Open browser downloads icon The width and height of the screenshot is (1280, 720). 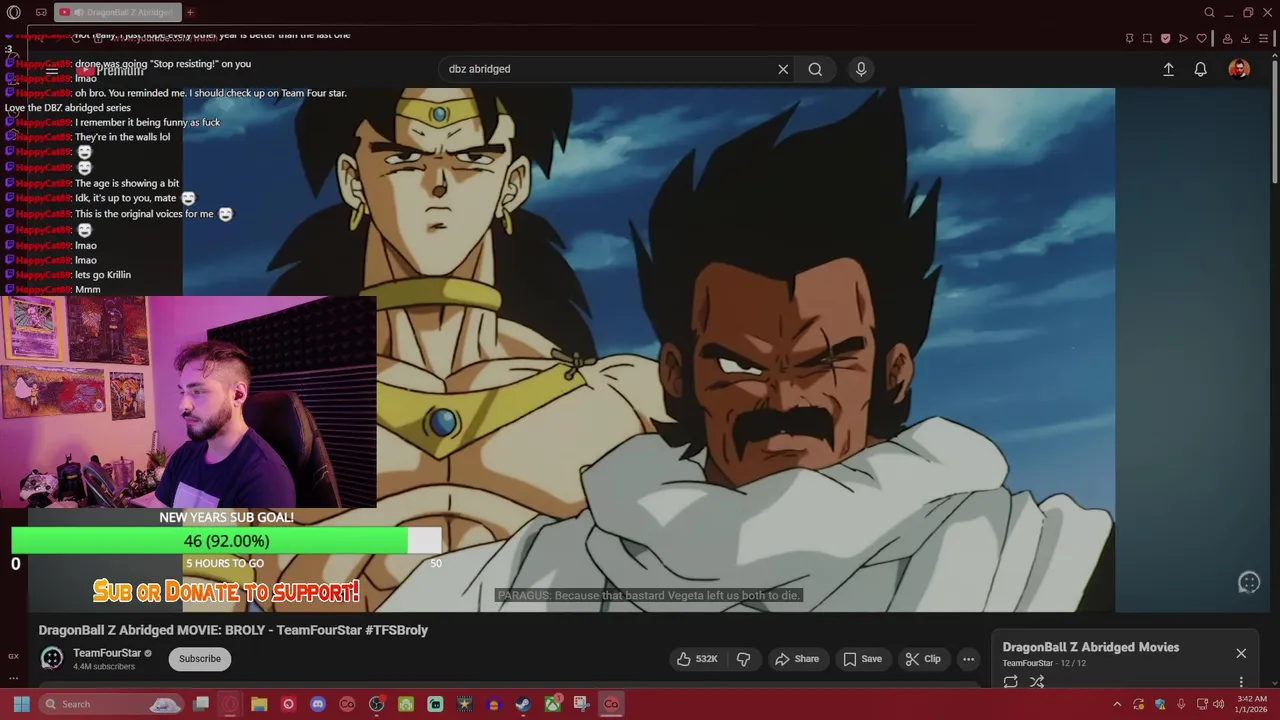(x=1245, y=38)
